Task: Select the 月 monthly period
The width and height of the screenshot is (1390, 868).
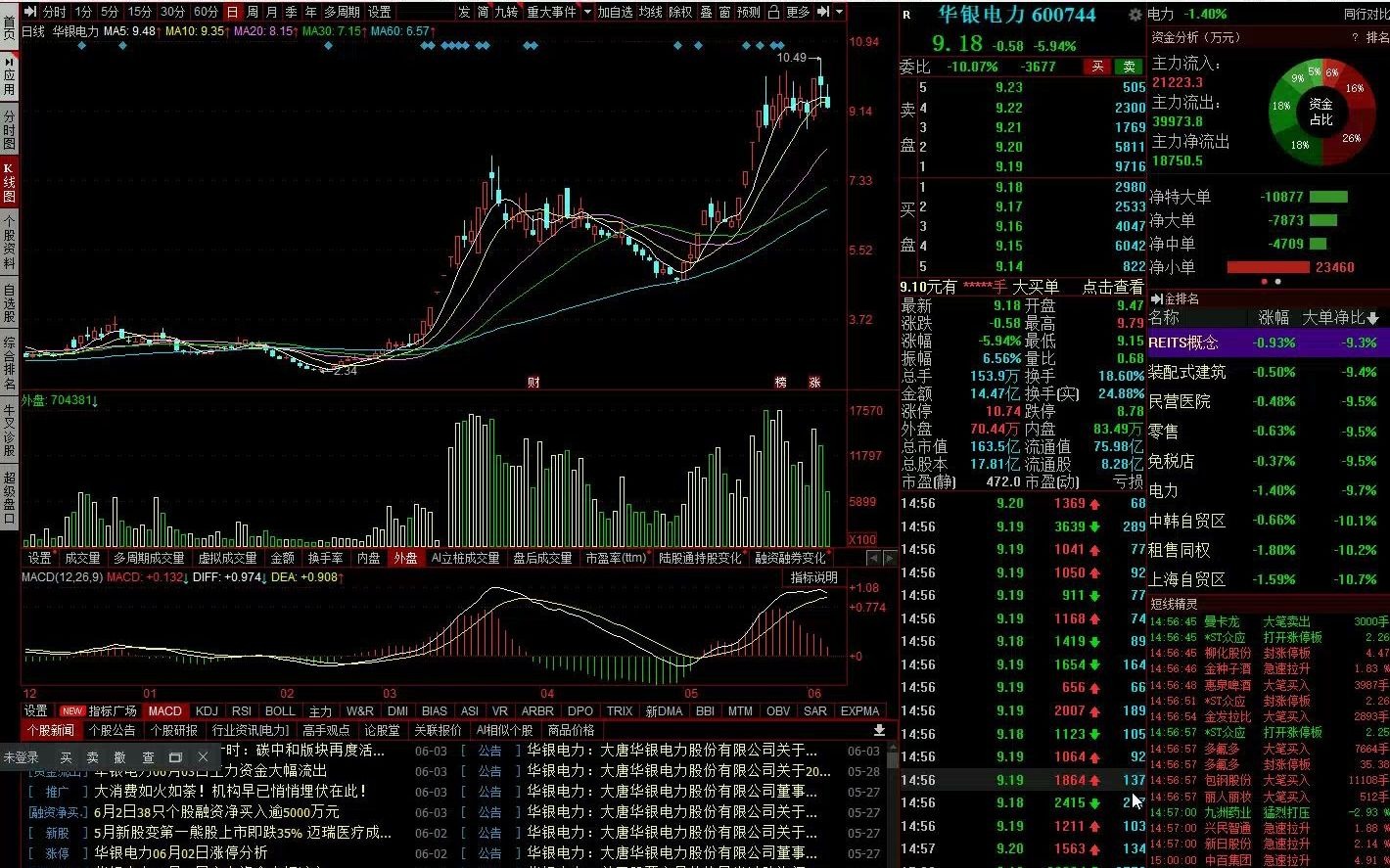Action: coord(272,12)
